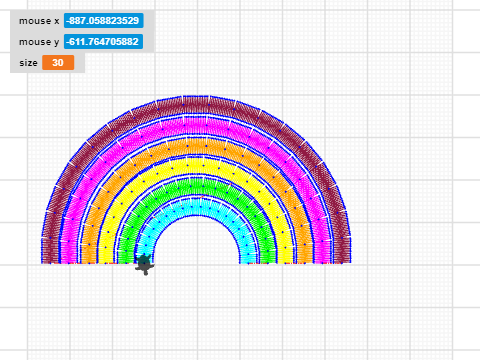The height and width of the screenshot is (360, 480).
Task: Click the turtle sprite at the rainbow base
Action: [145, 265]
